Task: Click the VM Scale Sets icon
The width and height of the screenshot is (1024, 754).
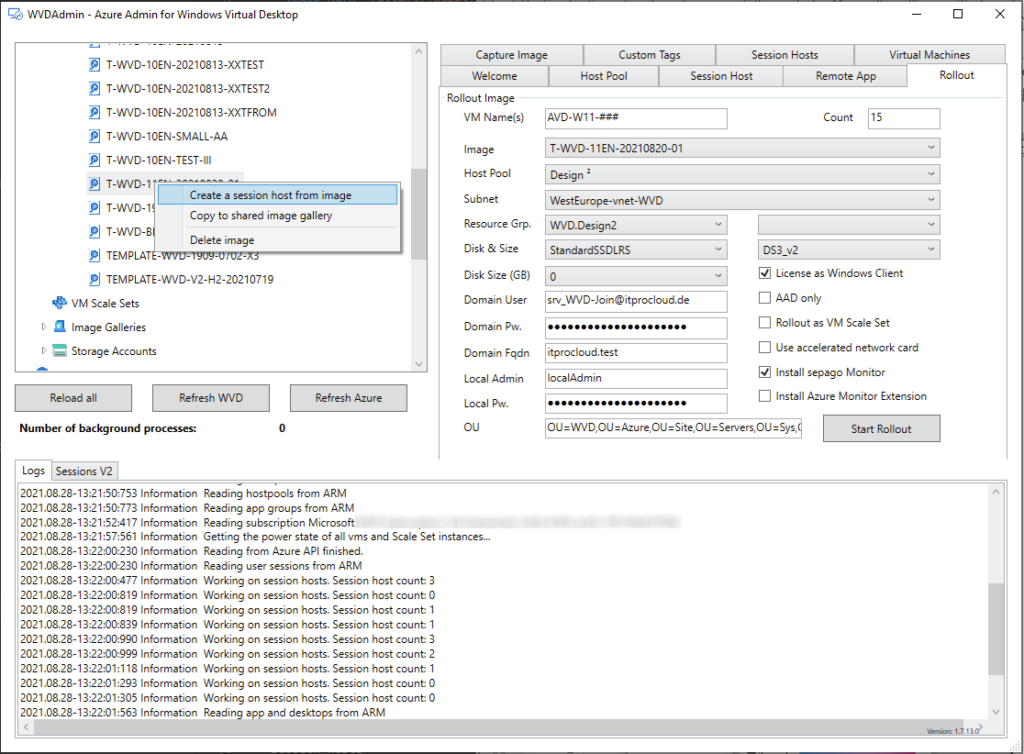Action: point(59,303)
